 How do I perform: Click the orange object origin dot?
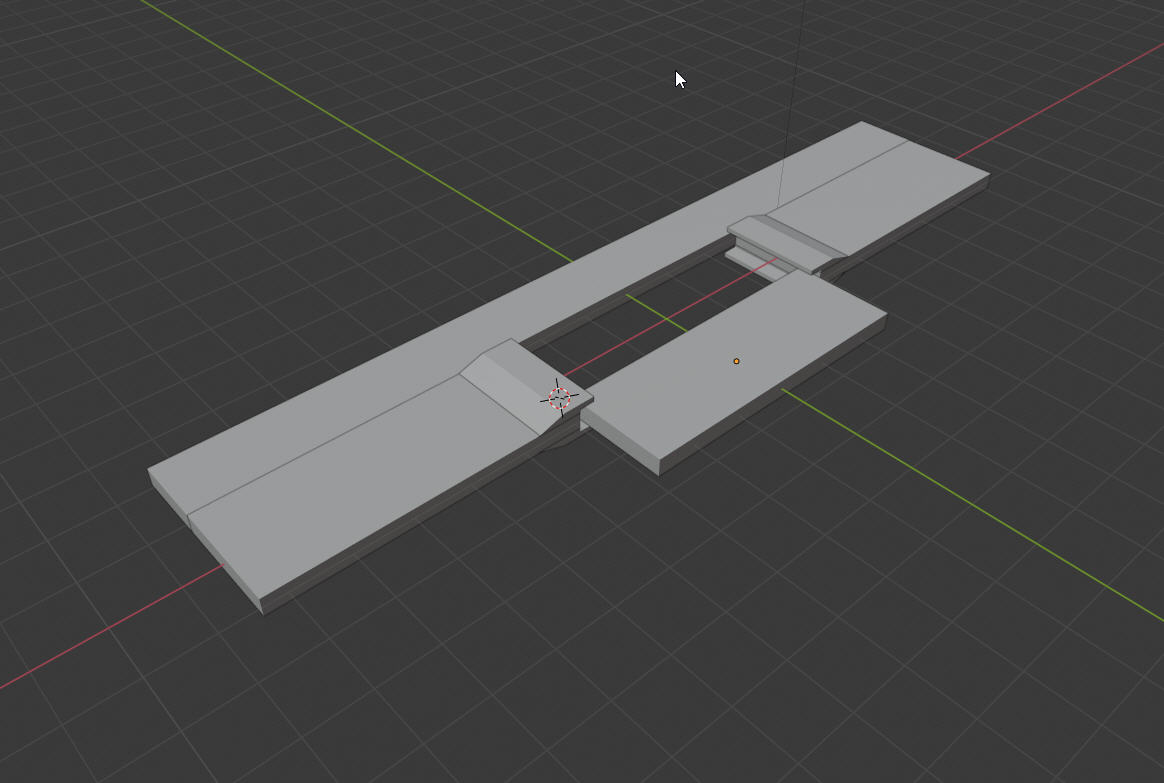click(x=737, y=361)
